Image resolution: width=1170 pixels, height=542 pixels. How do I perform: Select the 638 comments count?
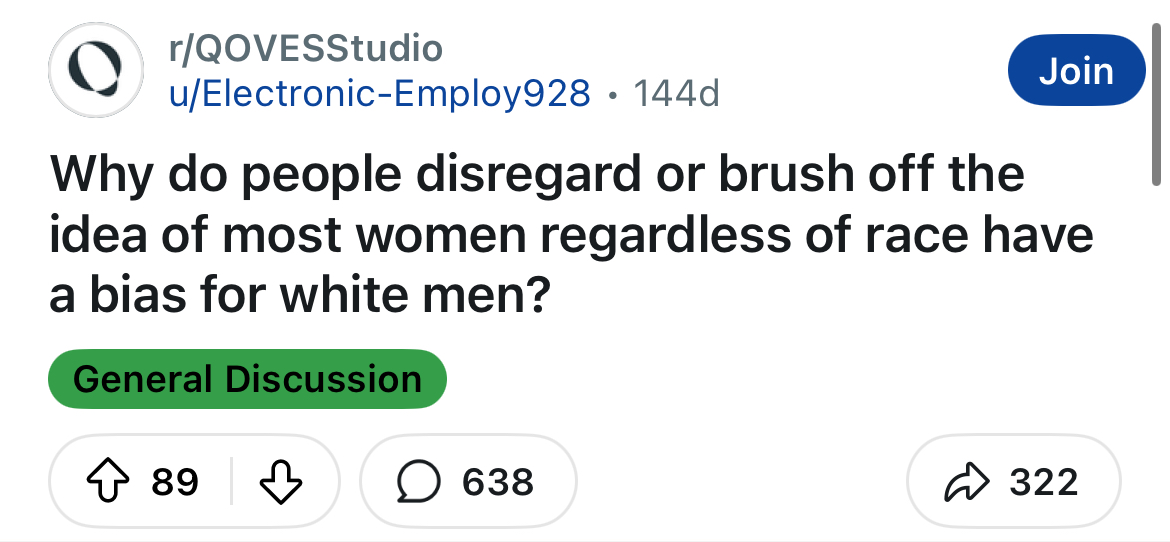click(x=498, y=482)
